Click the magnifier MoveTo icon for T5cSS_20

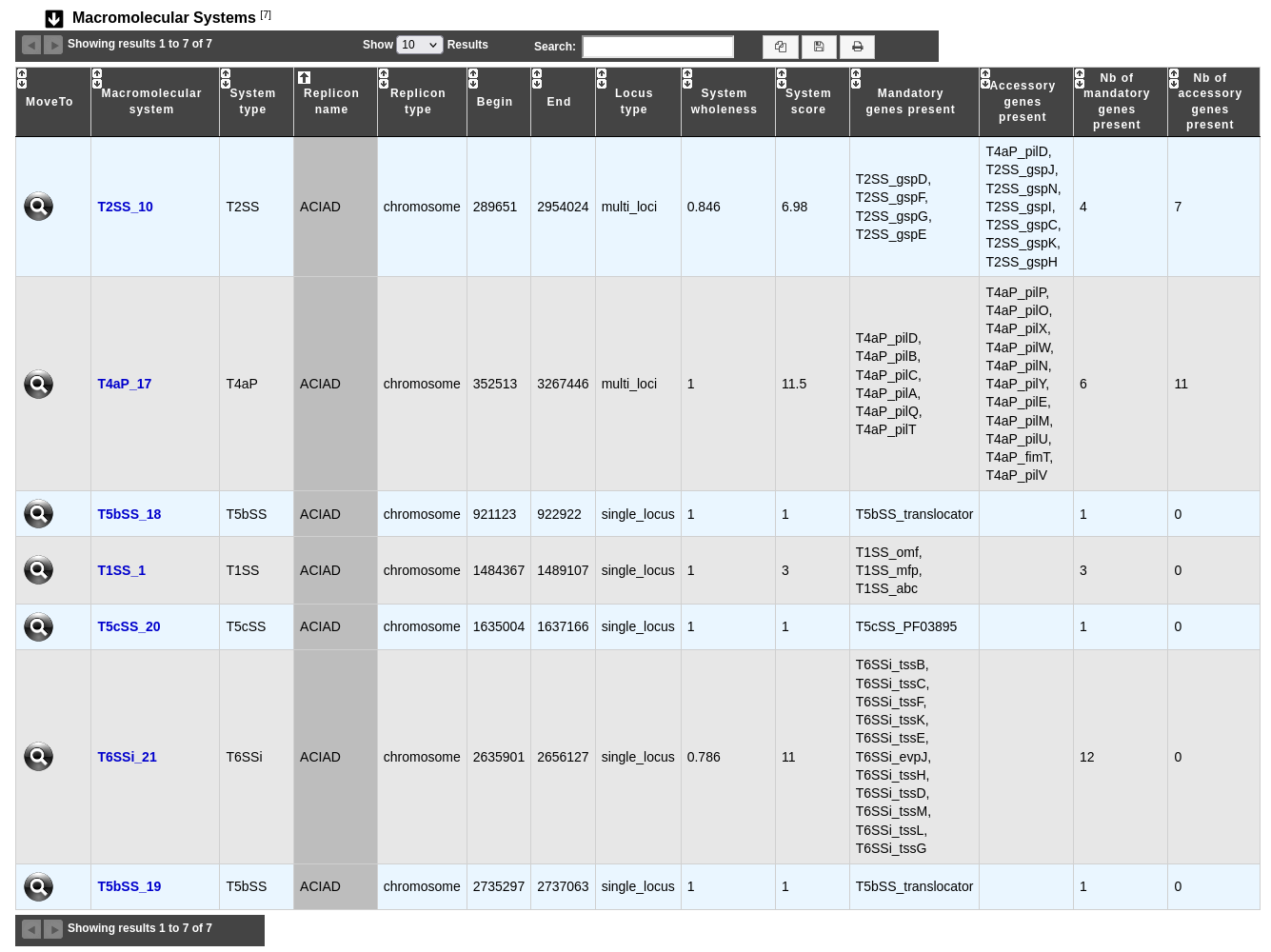(x=38, y=627)
